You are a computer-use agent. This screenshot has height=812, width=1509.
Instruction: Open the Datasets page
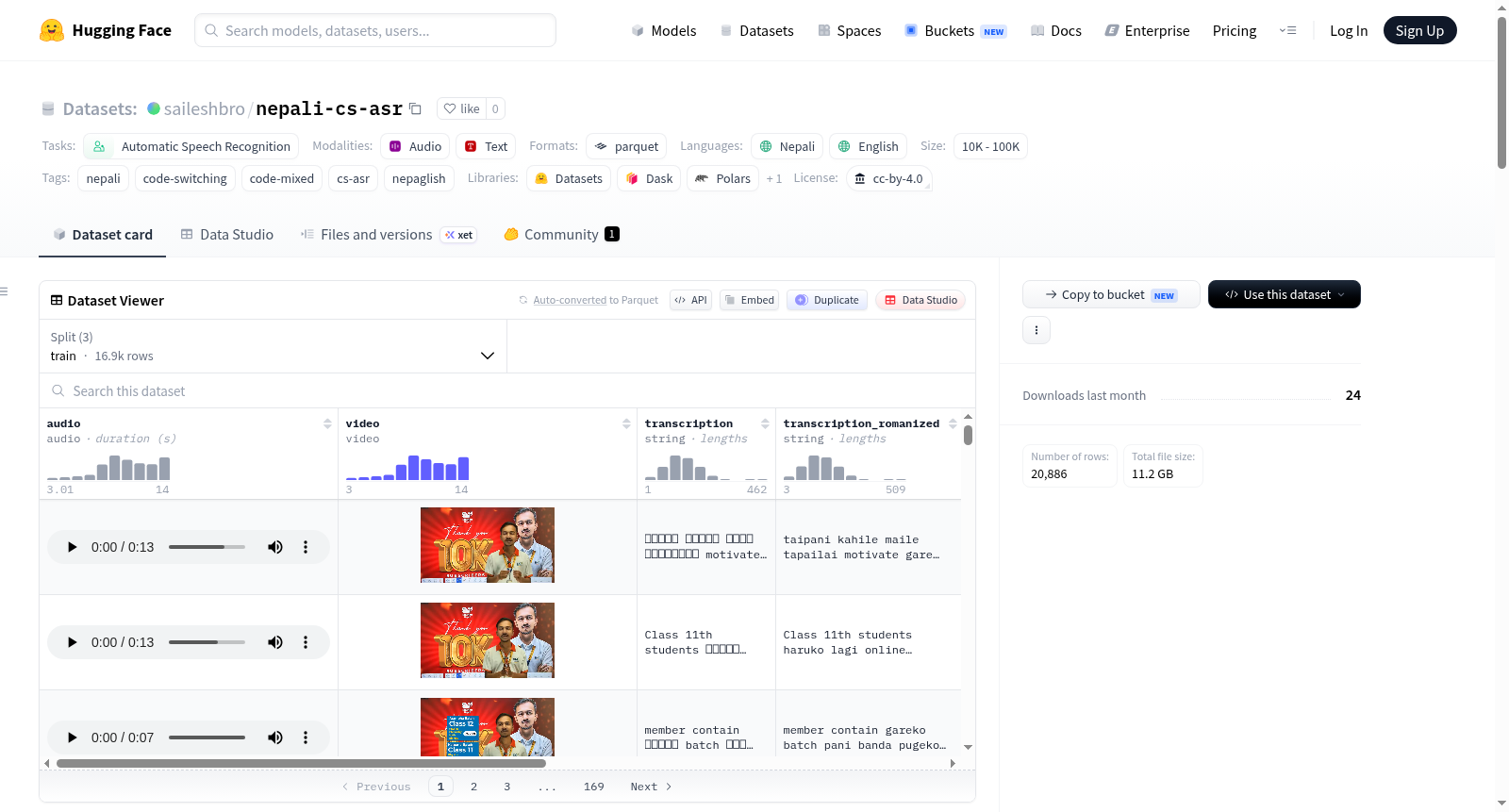click(x=756, y=30)
